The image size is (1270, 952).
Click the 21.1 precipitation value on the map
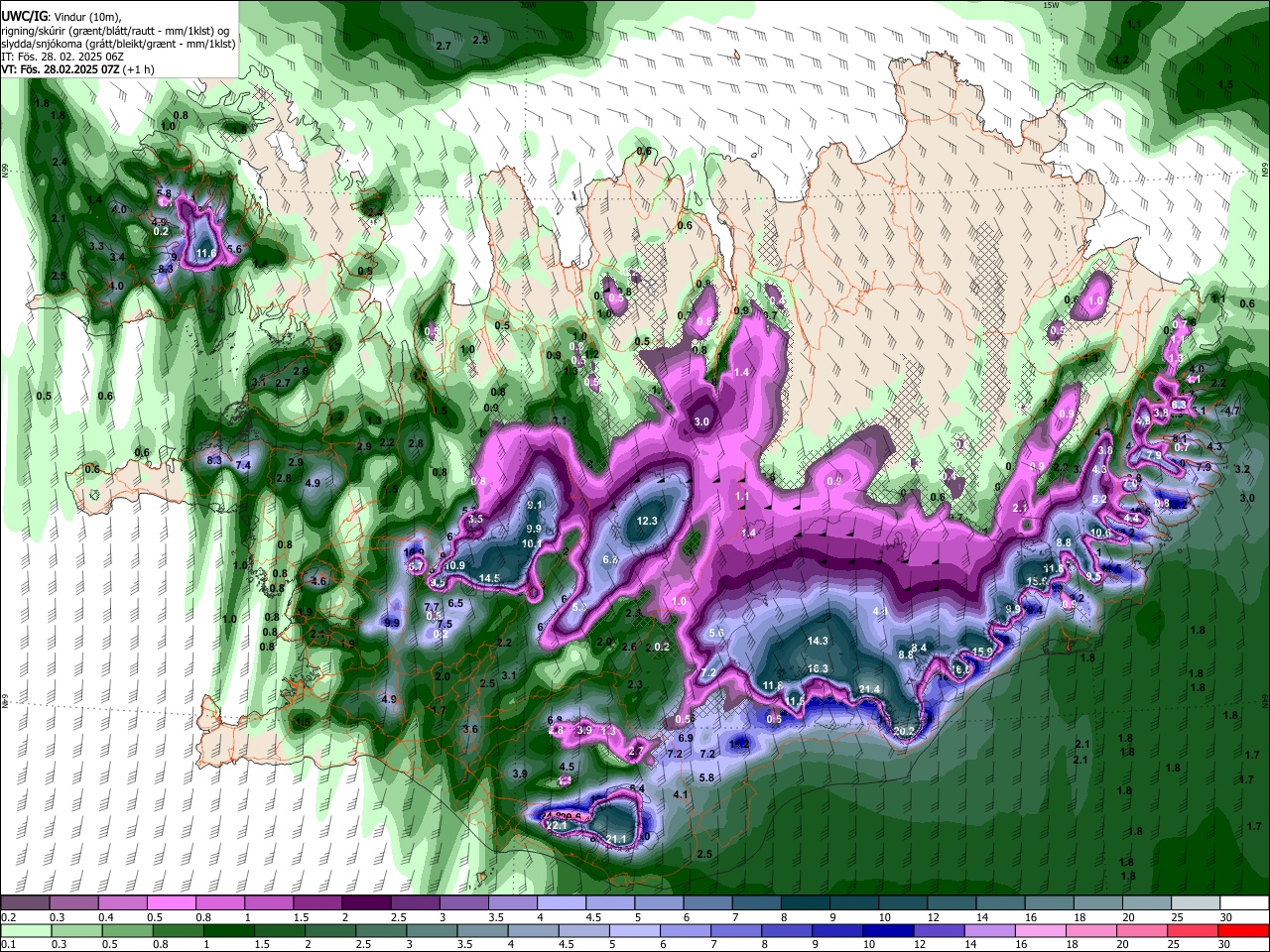coord(616,839)
